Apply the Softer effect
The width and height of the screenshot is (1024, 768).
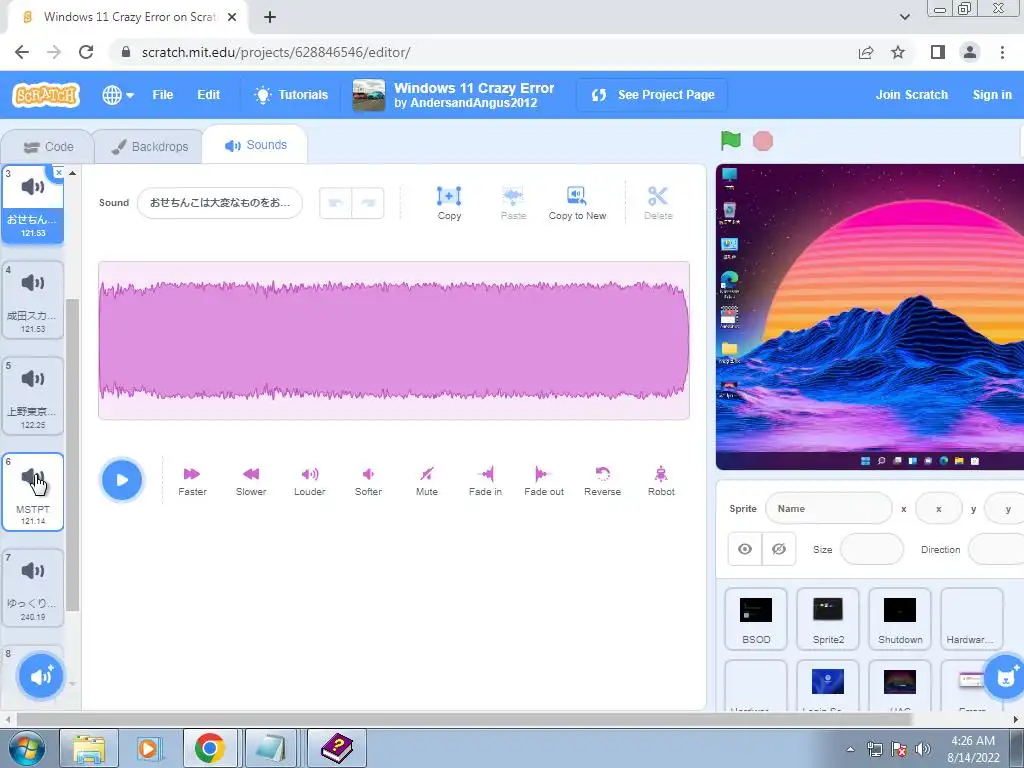click(x=368, y=481)
